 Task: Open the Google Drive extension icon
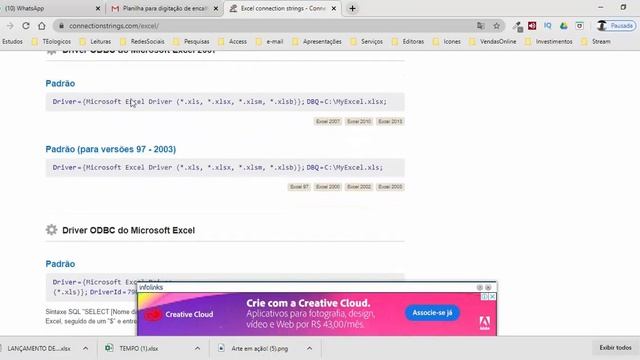[564, 26]
